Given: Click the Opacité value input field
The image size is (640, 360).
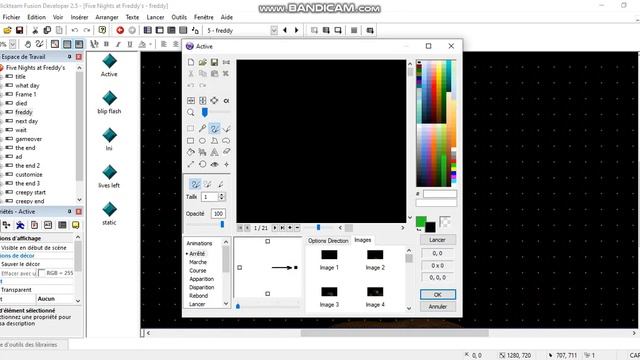Looking at the screenshot, I should coord(218,213).
